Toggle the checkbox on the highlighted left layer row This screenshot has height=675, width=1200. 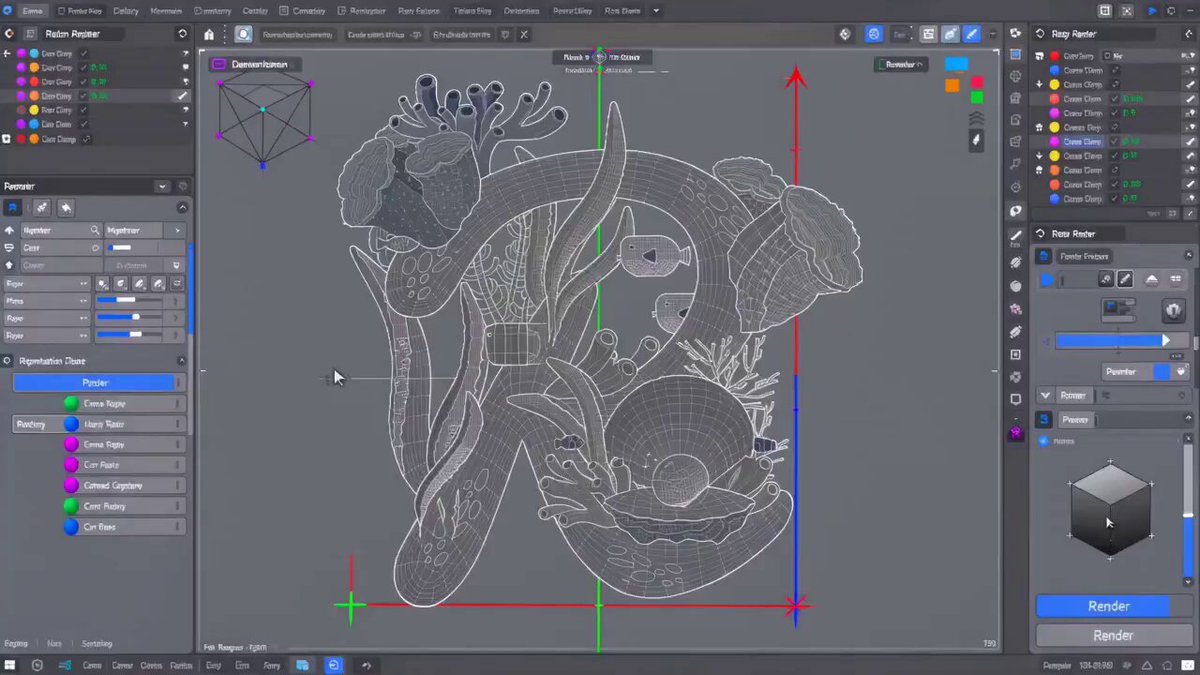click(84, 96)
